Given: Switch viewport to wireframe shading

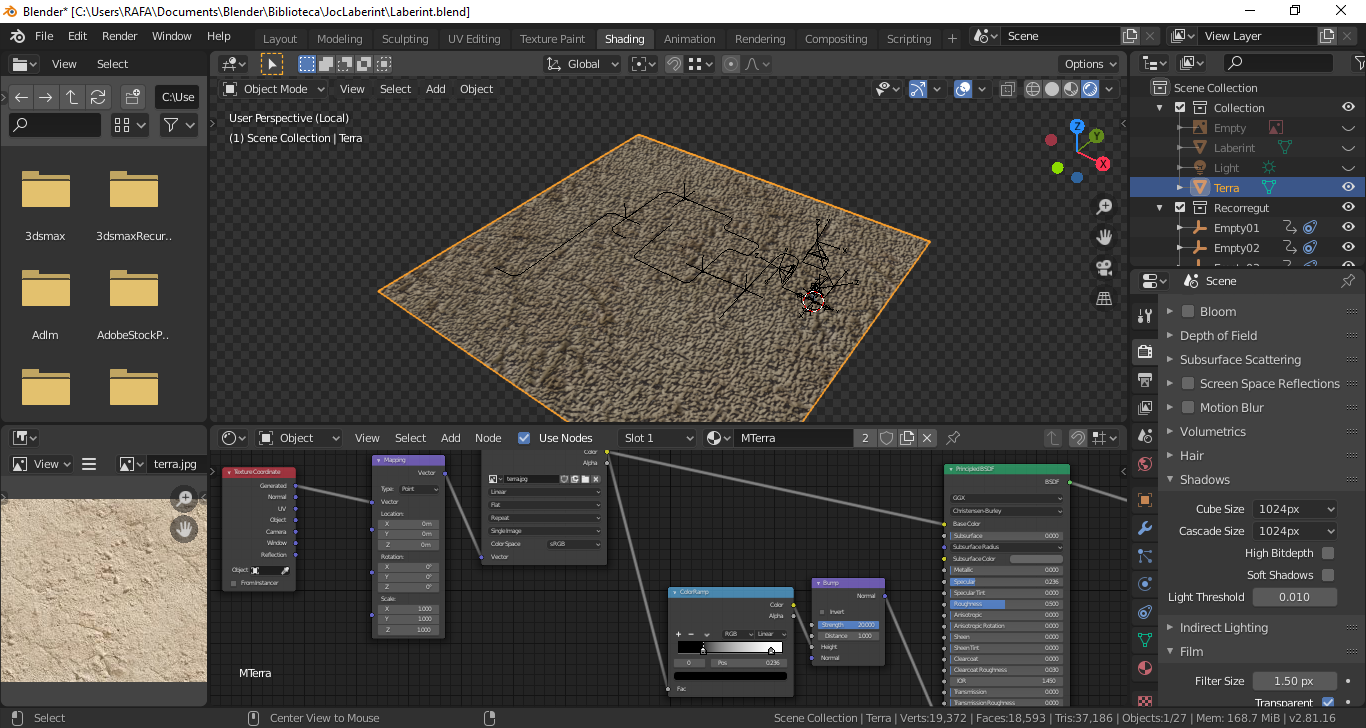Looking at the screenshot, I should pyautogui.click(x=1033, y=89).
